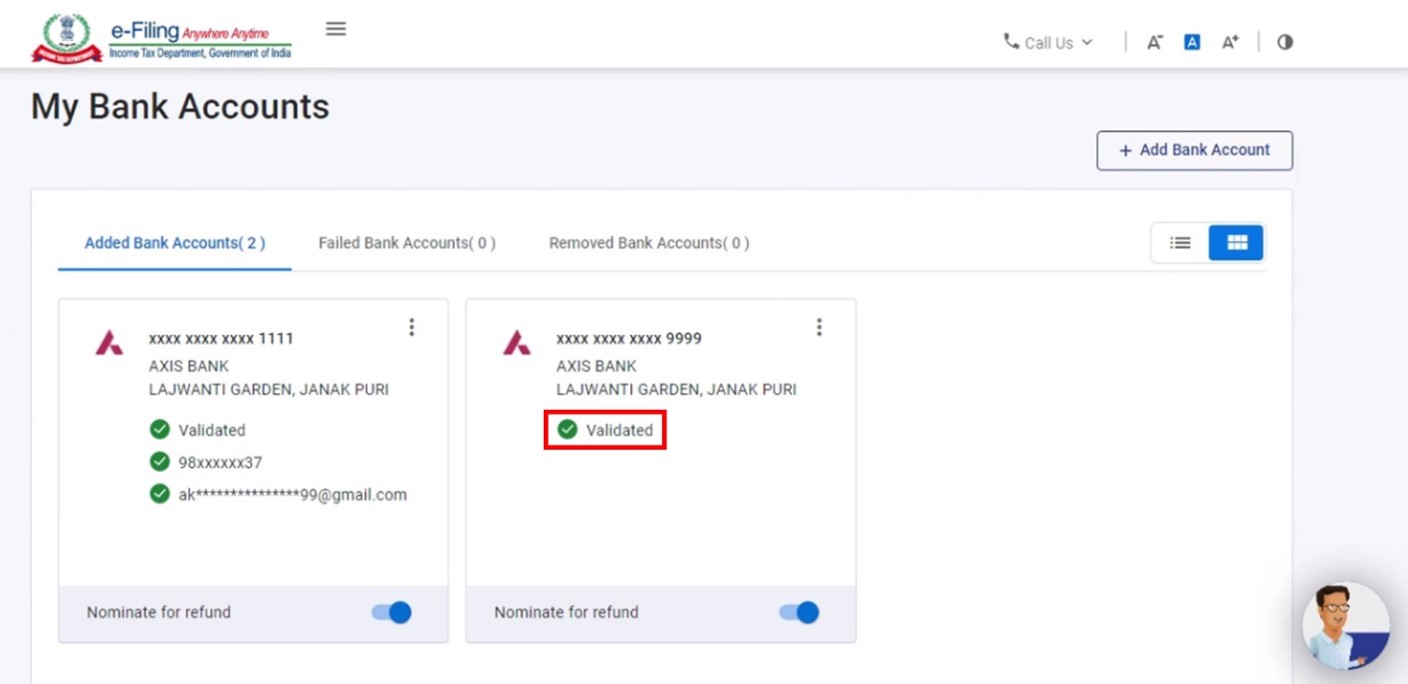
Task: Switch to Failed Bank Accounts tab
Action: pos(407,243)
